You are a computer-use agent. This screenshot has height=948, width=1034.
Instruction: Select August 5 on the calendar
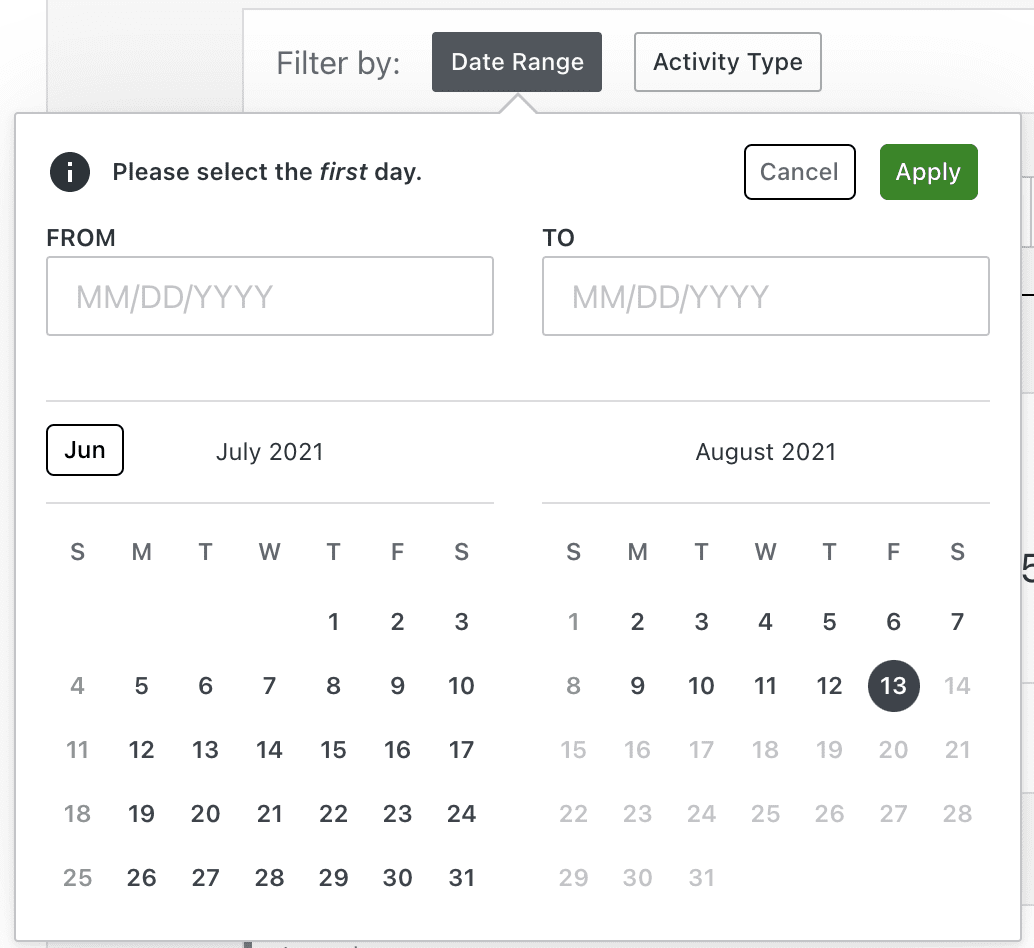[829, 621]
